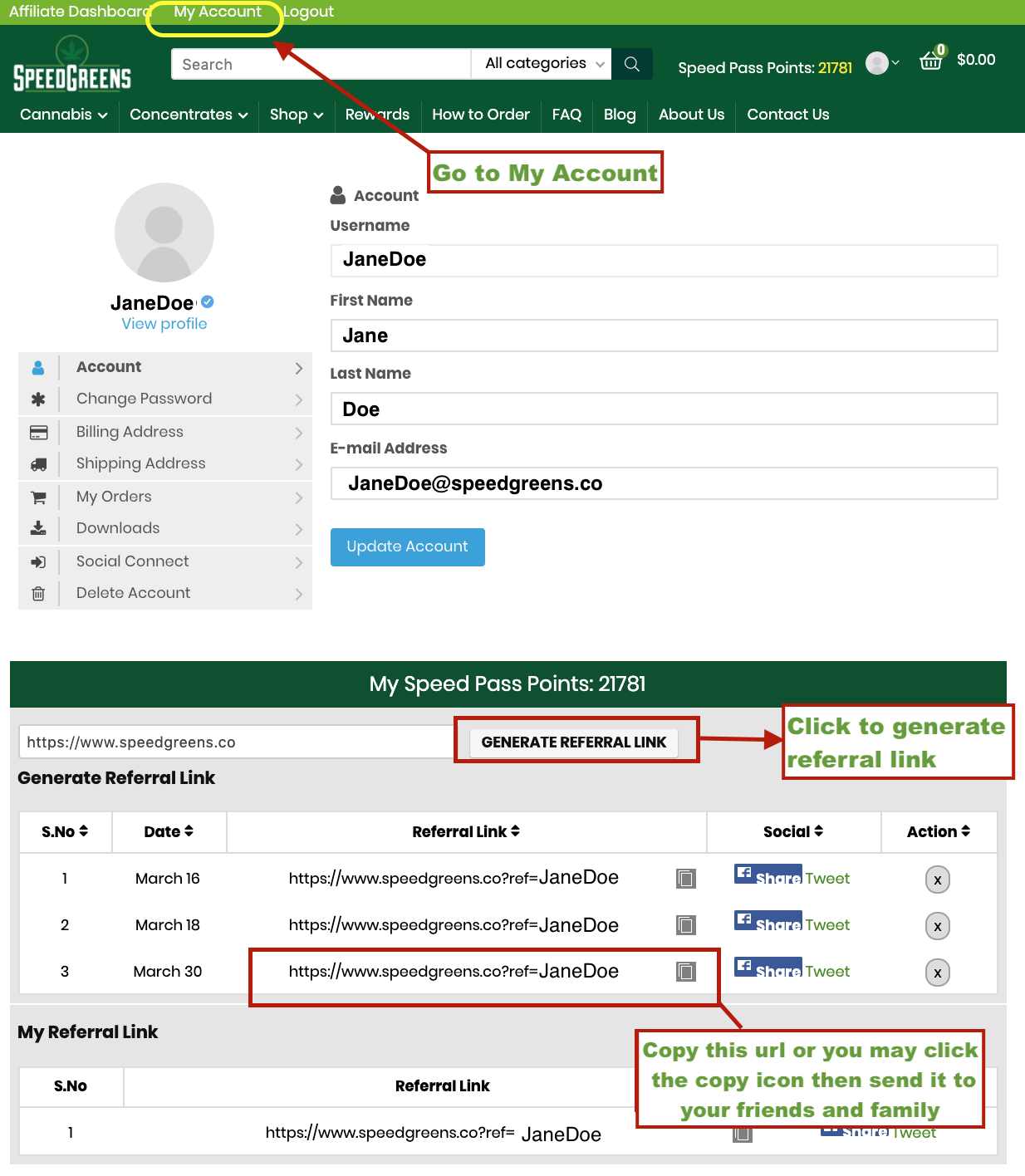
Task: Open the Blog menu item
Action: 620,115
